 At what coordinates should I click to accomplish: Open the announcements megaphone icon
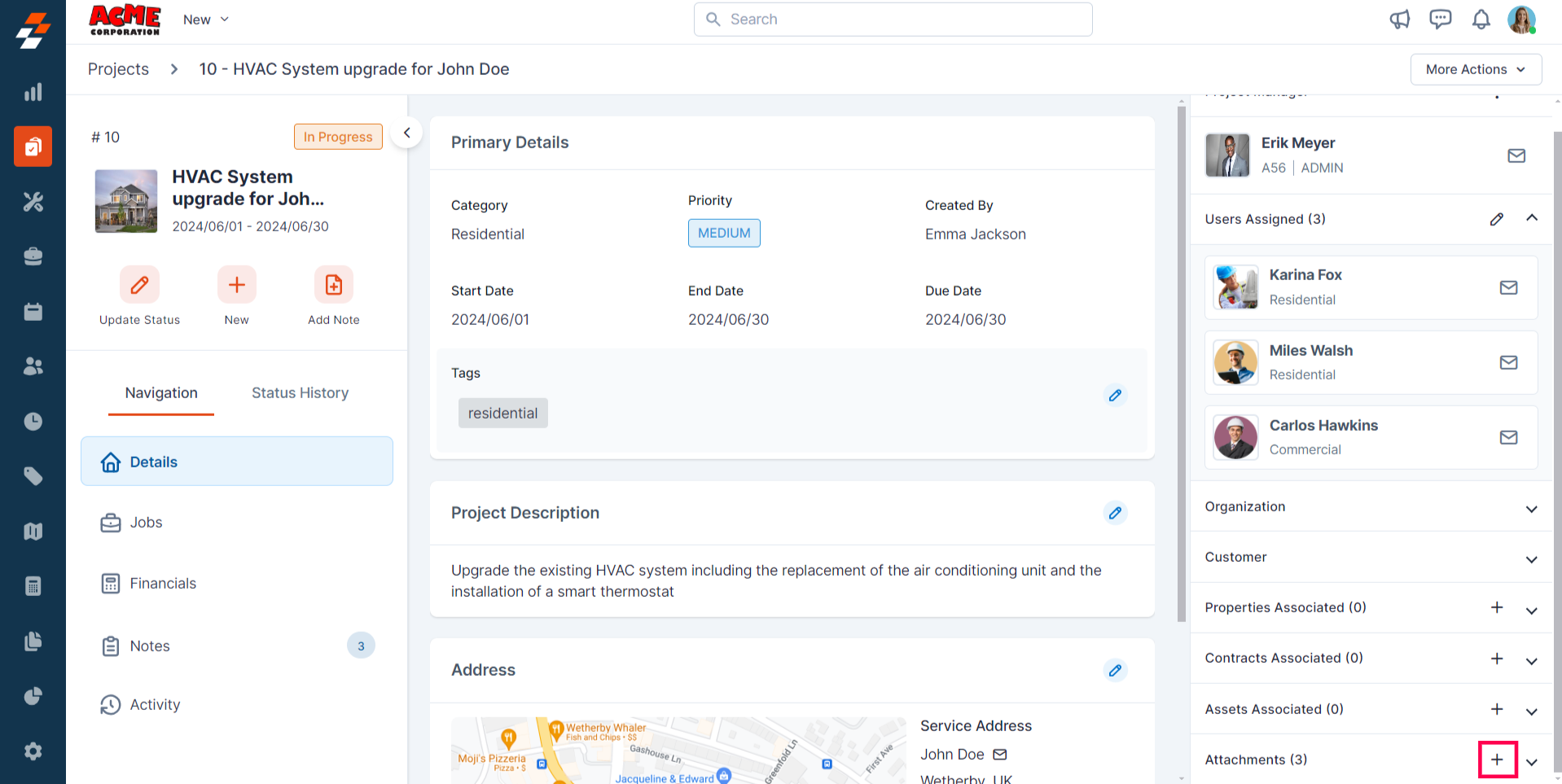1399,20
